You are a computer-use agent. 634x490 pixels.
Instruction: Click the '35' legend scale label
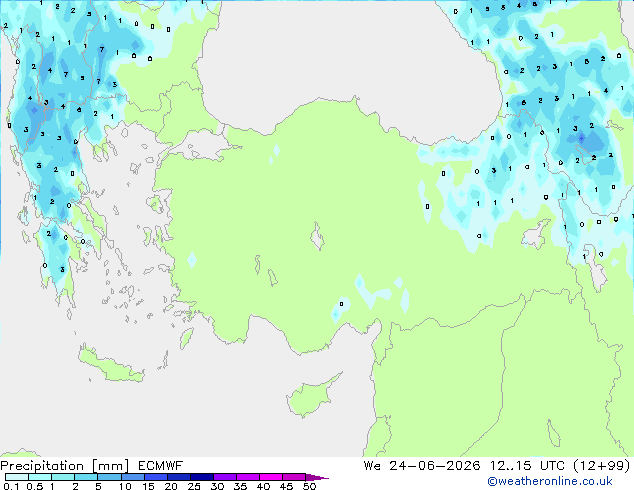pyautogui.click(x=240, y=486)
